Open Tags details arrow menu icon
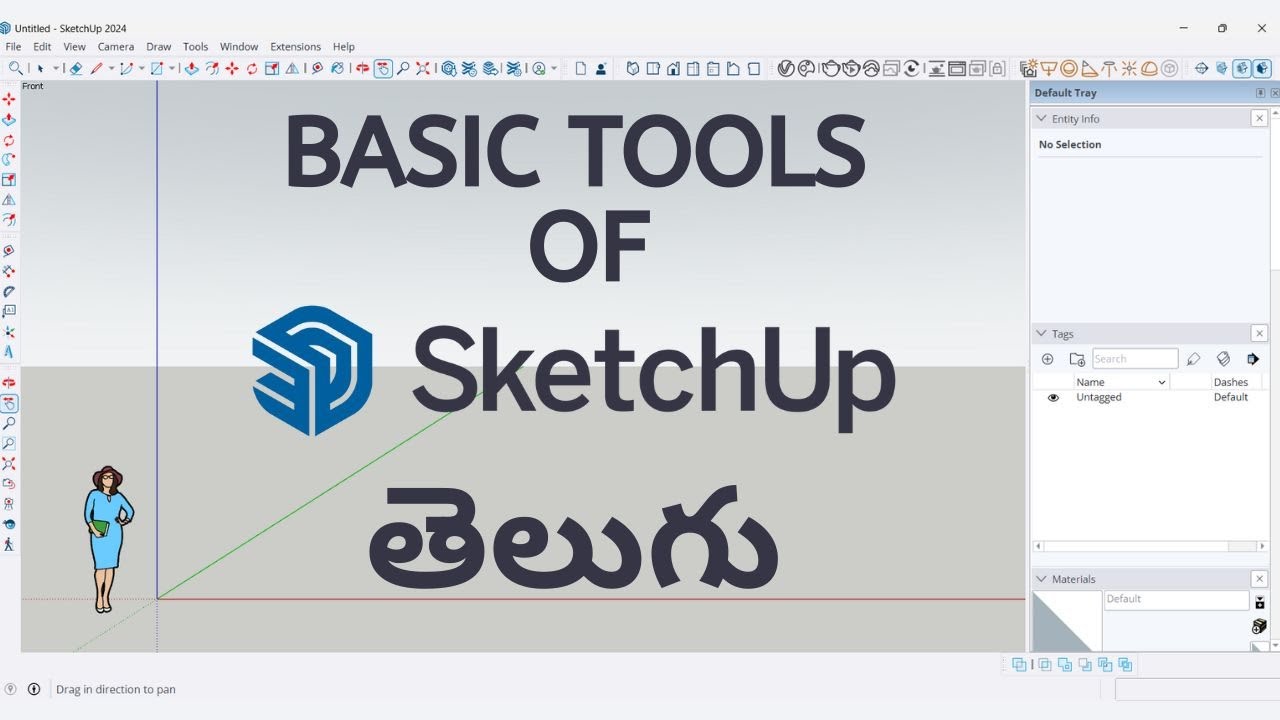This screenshot has height=720, width=1280. (x=1253, y=359)
